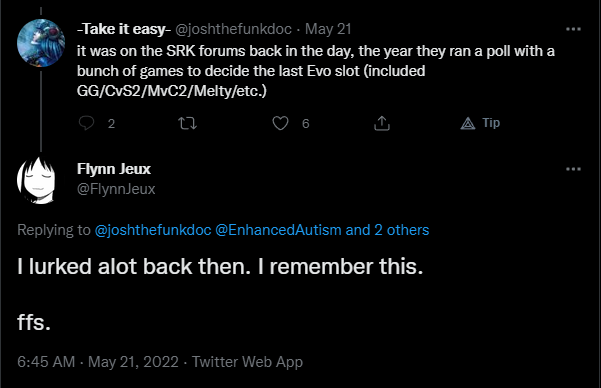Image resolution: width=601 pixels, height=388 pixels.
Task: Click the May 21 date on the first tweet
Action: click(328, 29)
